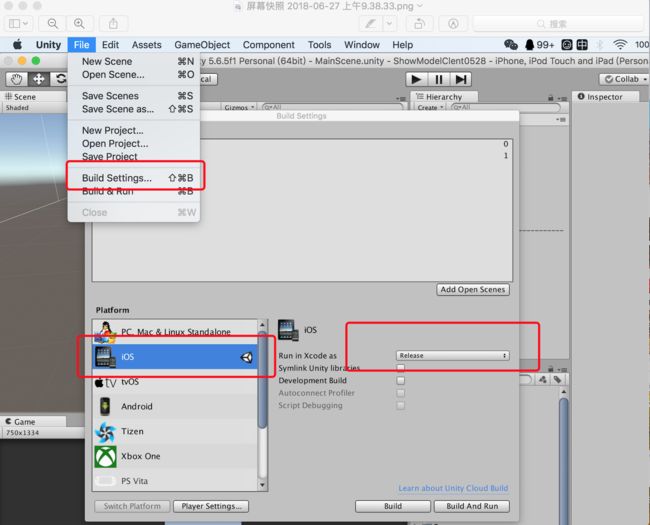Screen dimensions: 650x525
Task: Choose Build & Run from File menu
Action: (x=134, y=191)
